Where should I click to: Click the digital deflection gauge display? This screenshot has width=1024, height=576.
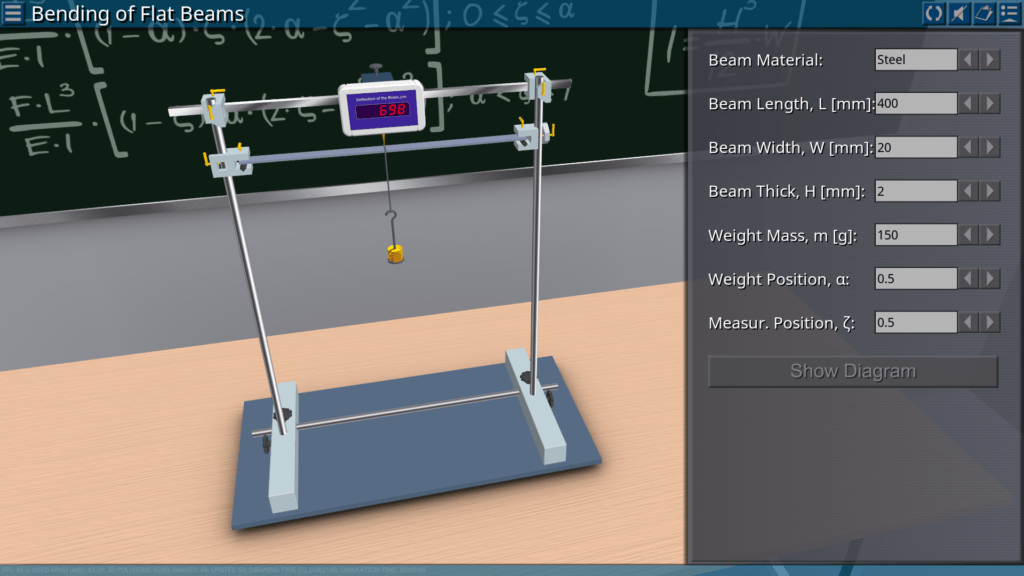click(x=384, y=108)
